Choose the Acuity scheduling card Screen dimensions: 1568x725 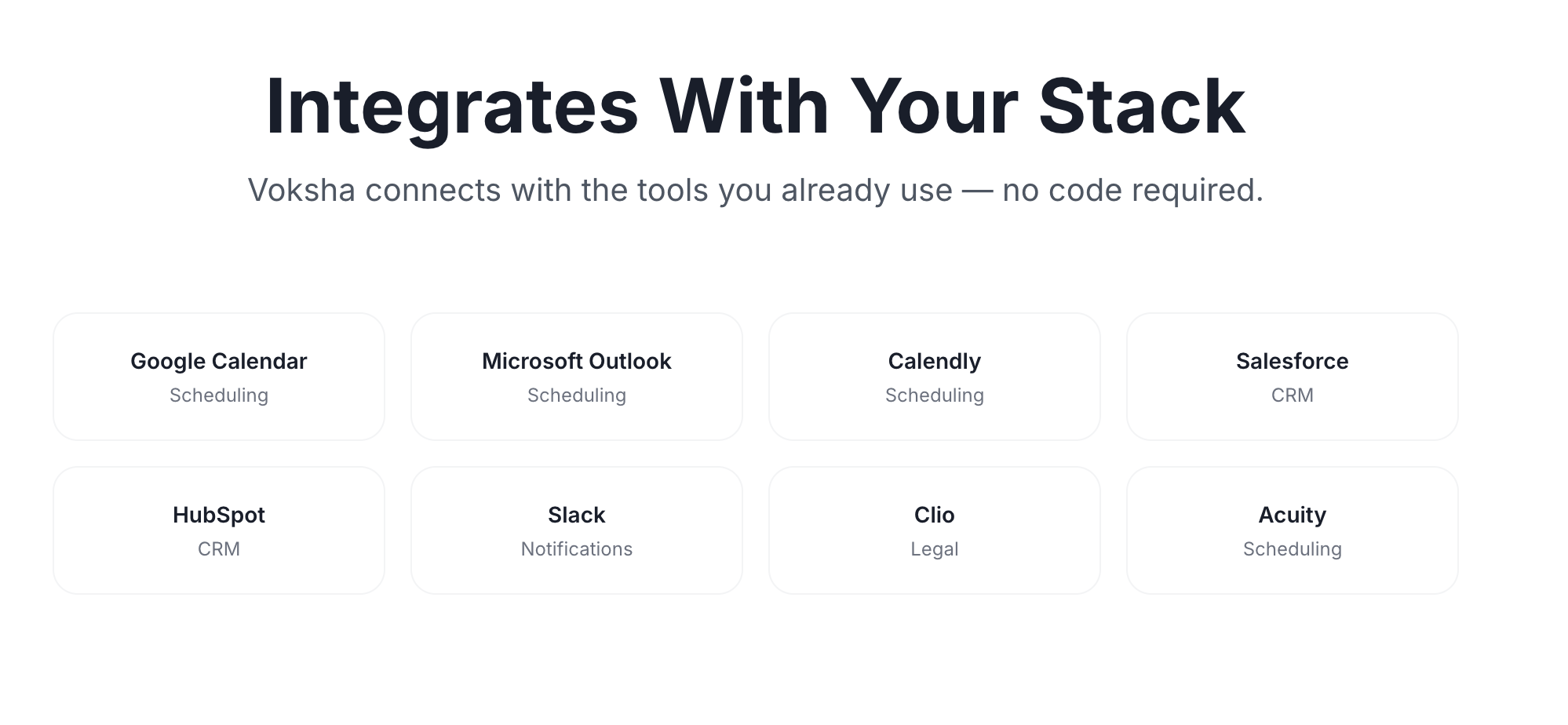pos(1293,530)
